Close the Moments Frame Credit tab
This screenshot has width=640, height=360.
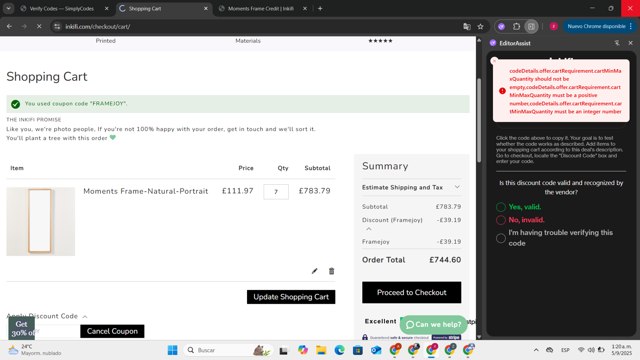click(x=305, y=8)
